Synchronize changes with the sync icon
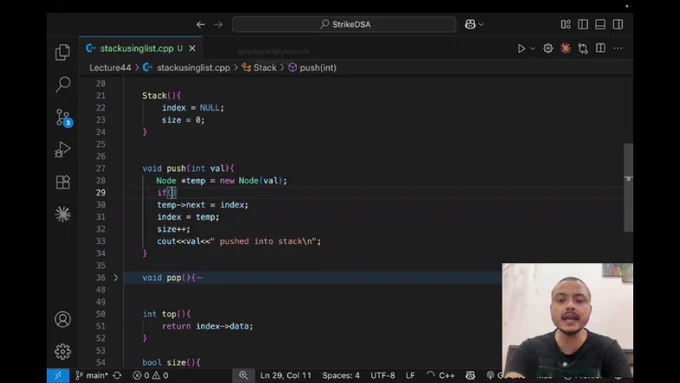The image size is (680, 383). pos(117,375)
